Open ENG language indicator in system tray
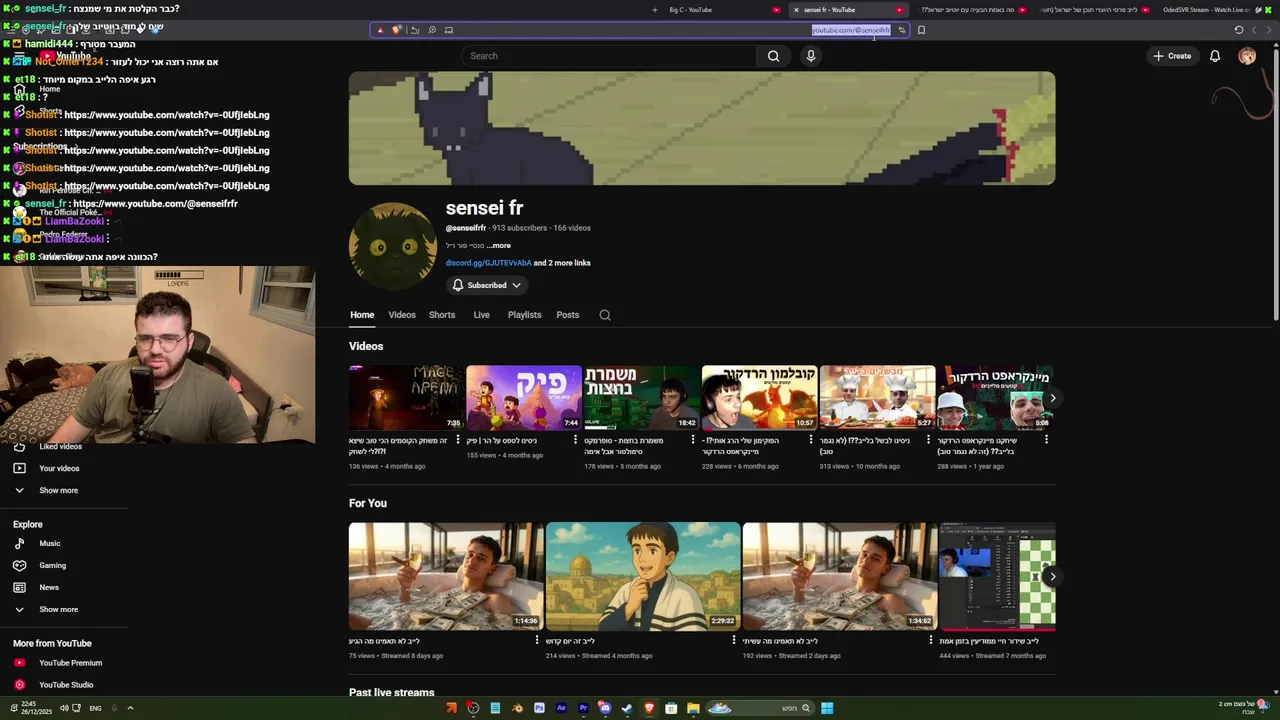The image size is (1280, 720). pyautogui.click(x=95, y=708)
